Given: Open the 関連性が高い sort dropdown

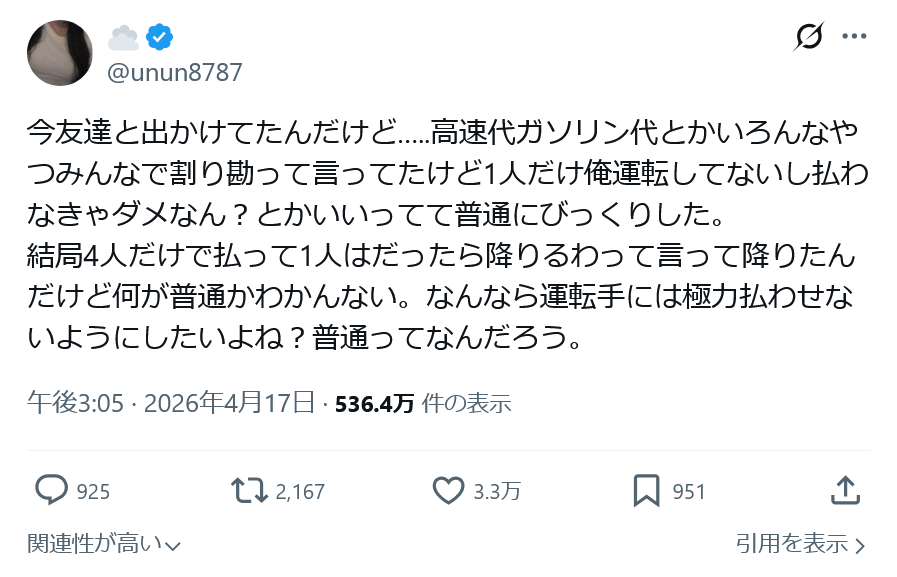Looking at the screenshot, I should [104, 544].
